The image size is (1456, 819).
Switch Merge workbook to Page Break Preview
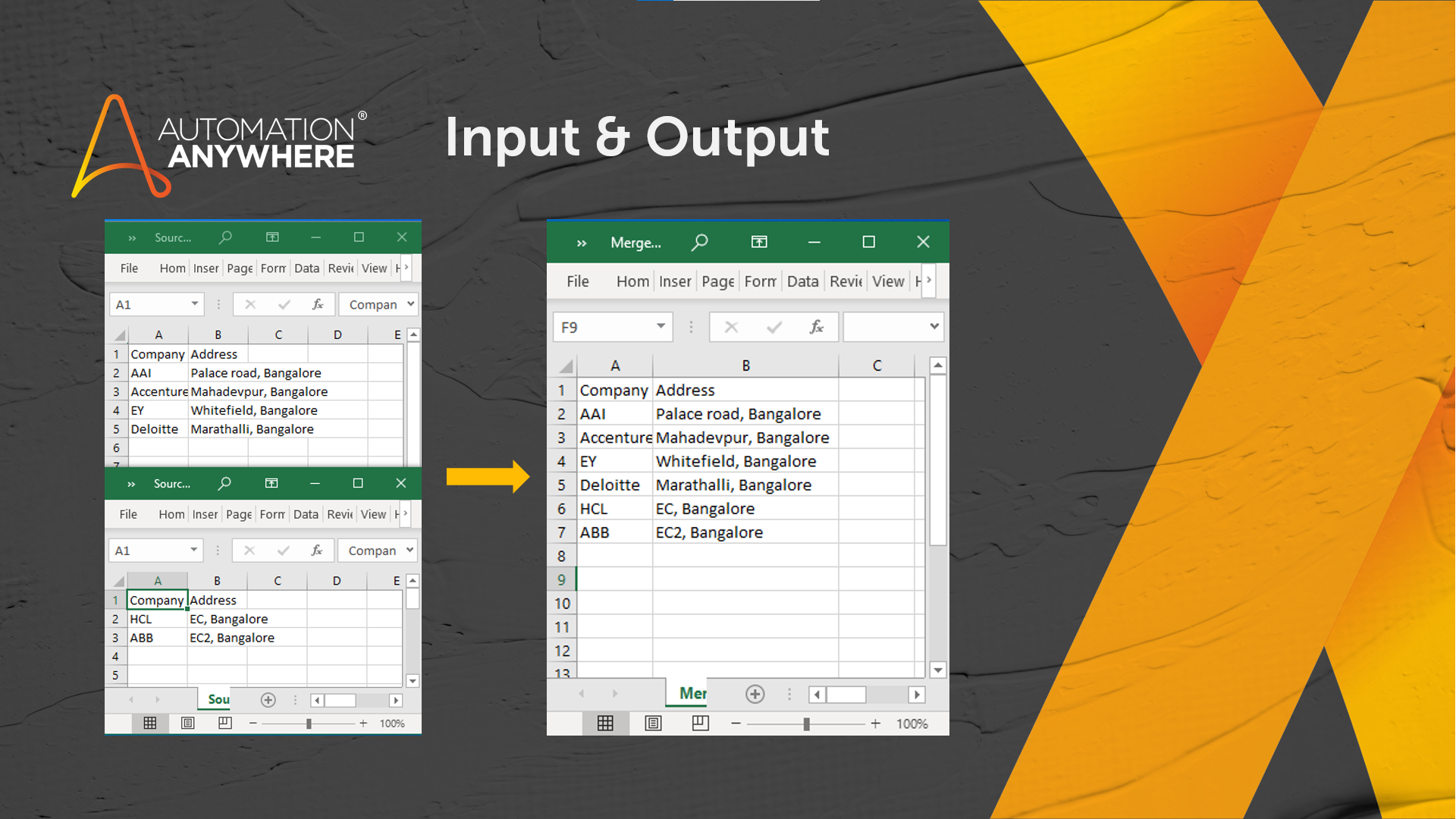(x=700, y=723)
